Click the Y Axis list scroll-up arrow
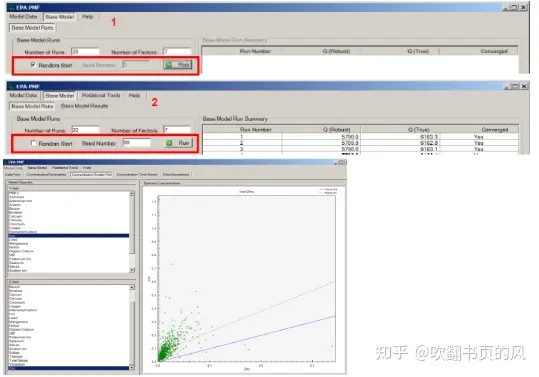Screen dimensions: 539x377 132,194
